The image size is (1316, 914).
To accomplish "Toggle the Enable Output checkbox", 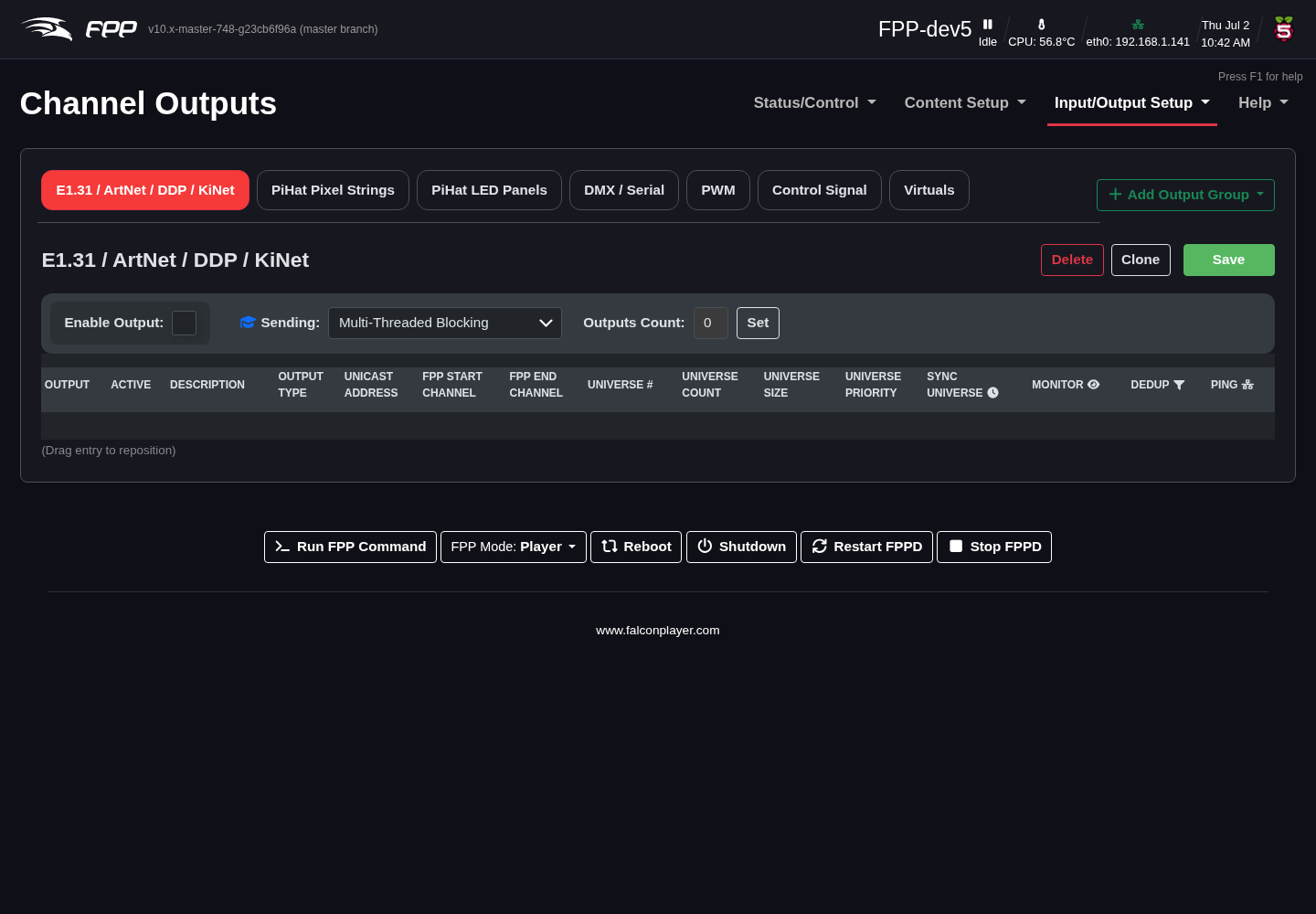I will click(185, 323).
